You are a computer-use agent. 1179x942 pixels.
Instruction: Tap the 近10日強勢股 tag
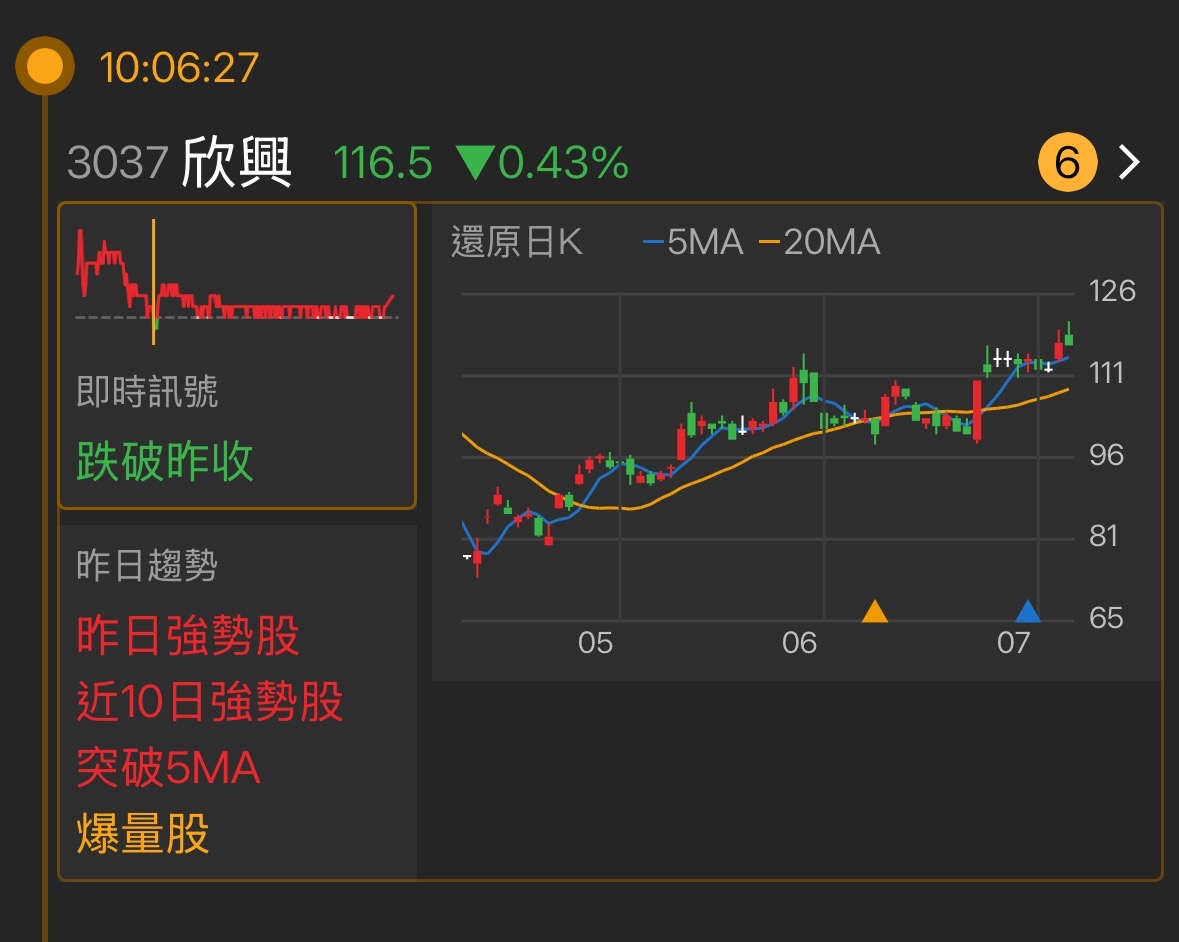pyautogui.click(x=210, y=702)
